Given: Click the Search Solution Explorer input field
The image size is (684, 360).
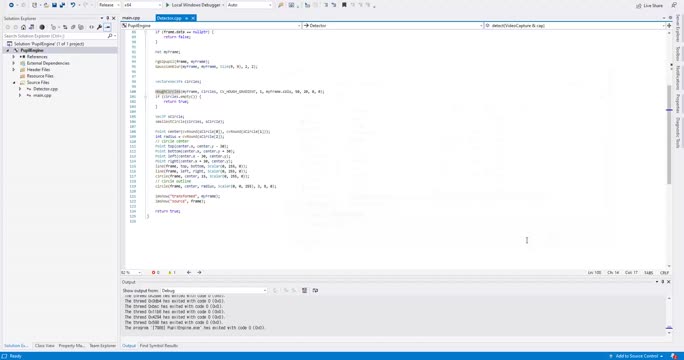Looking at the screenshot, I should [x=55, y=36].
